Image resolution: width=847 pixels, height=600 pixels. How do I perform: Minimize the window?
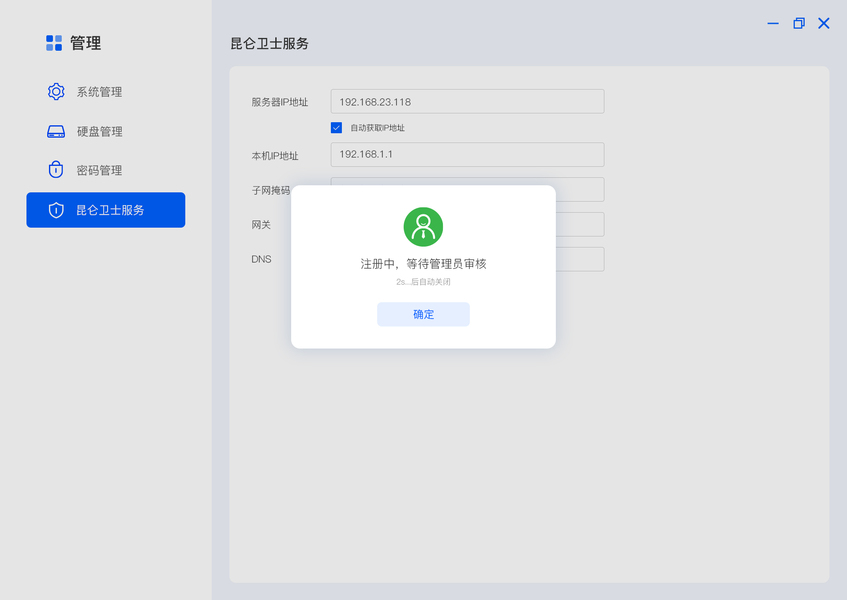[x=773, y=23]
